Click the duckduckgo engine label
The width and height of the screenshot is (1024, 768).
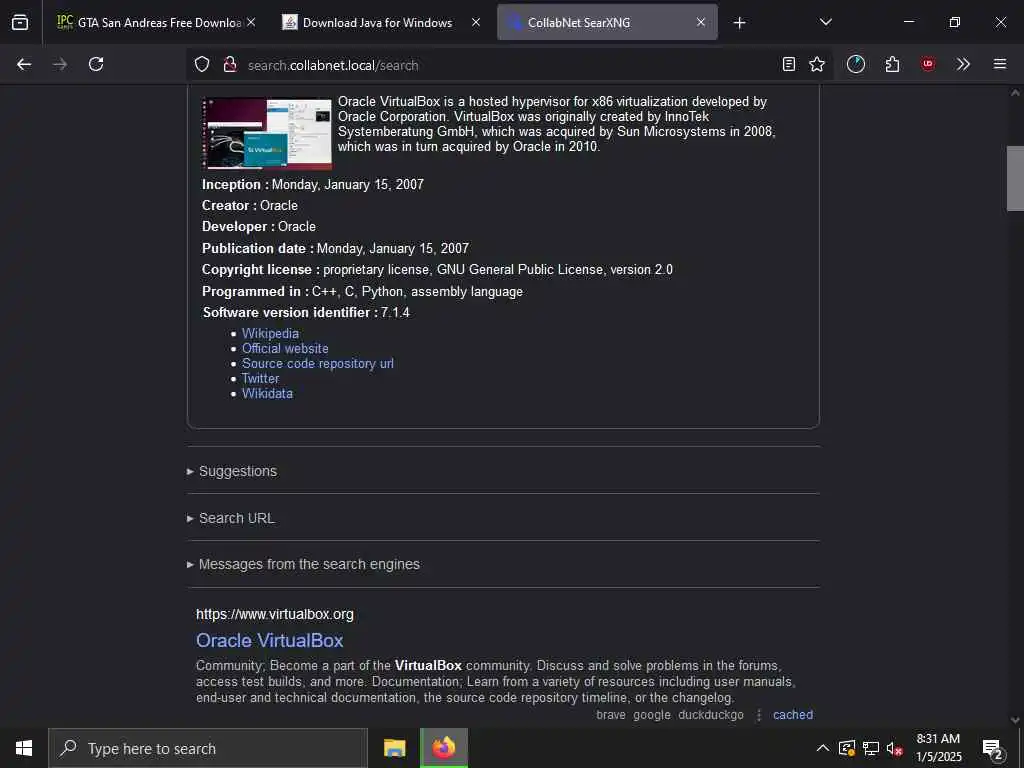pos(711,714)
